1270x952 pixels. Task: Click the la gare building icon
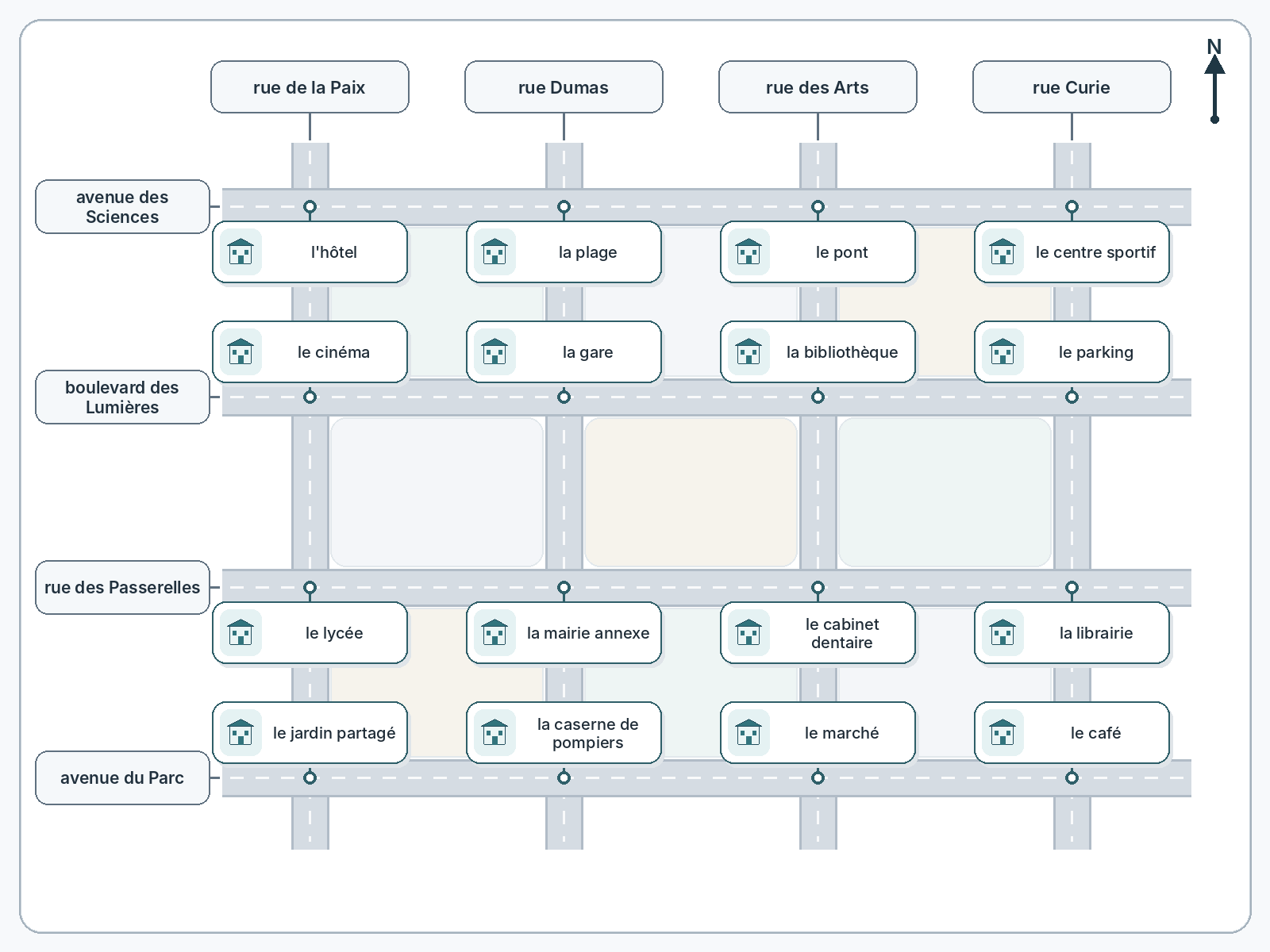tap(495, 352)
